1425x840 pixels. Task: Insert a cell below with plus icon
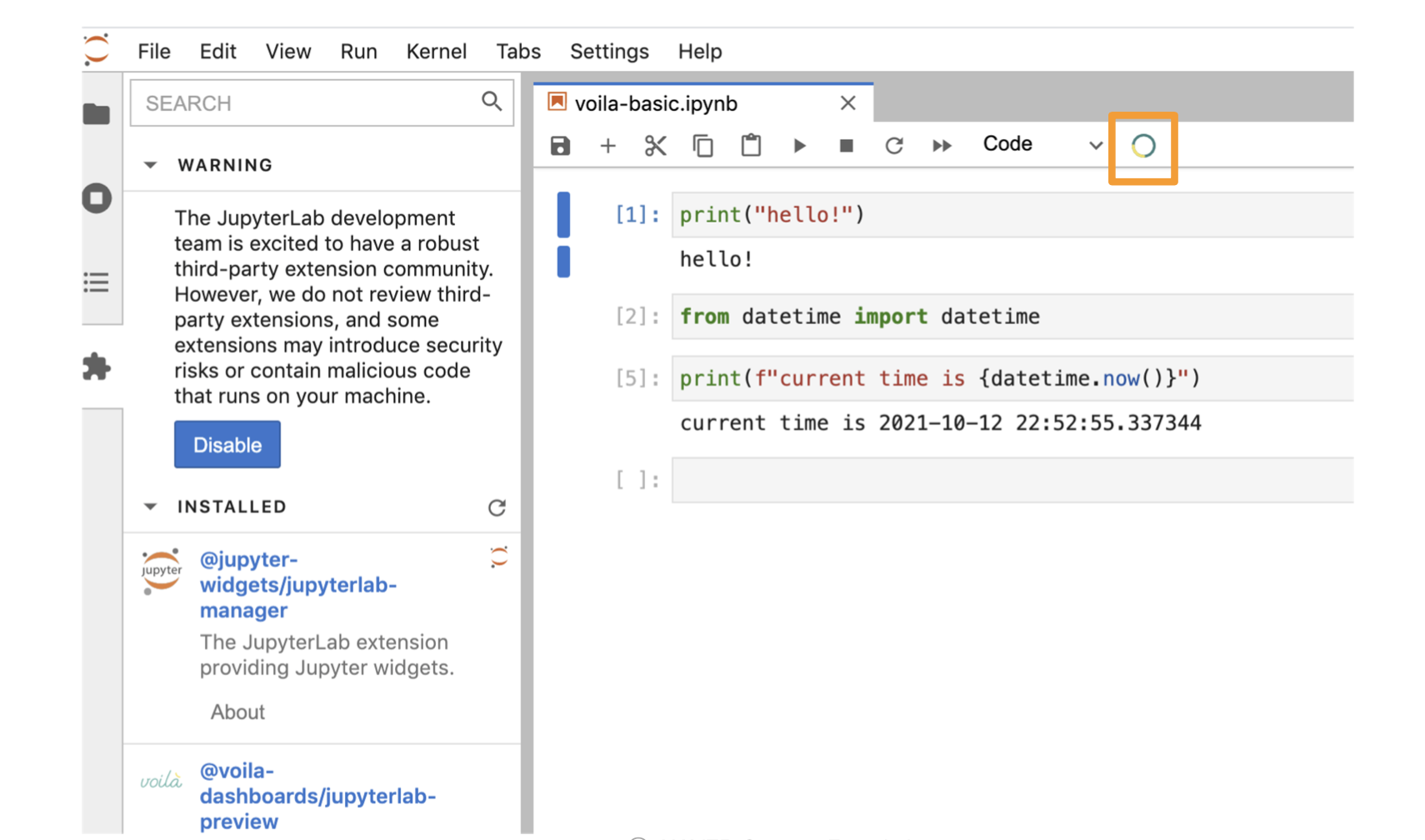[x=607, y=146]
